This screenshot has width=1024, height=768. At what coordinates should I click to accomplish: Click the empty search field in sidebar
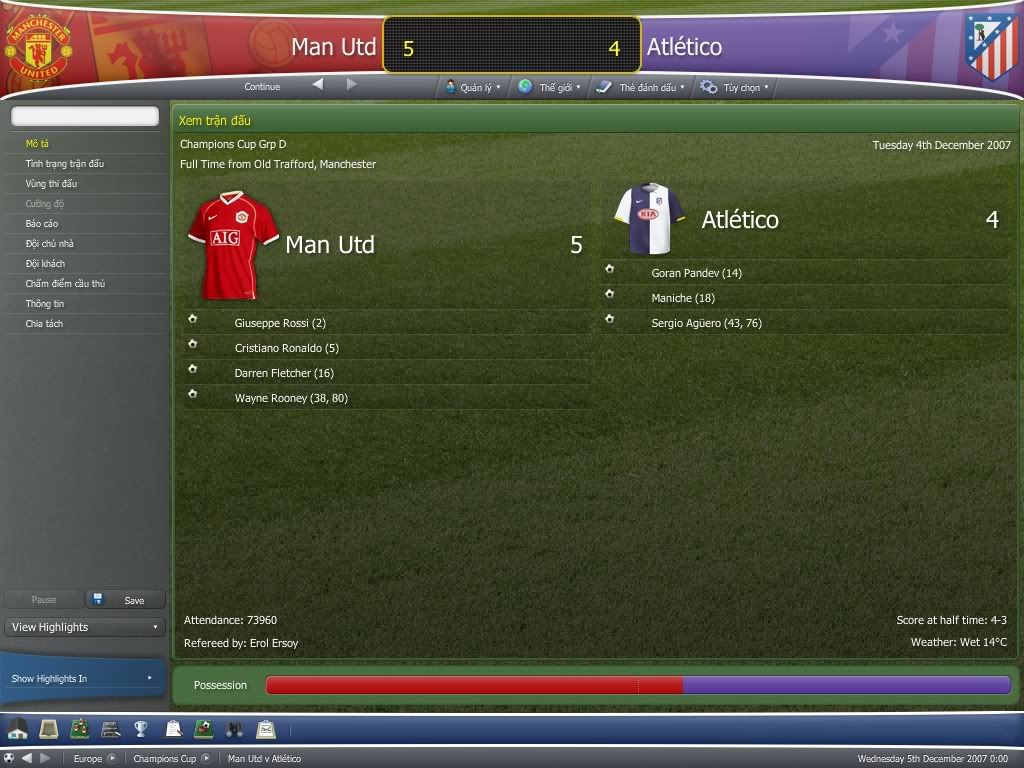coord(85,116)
